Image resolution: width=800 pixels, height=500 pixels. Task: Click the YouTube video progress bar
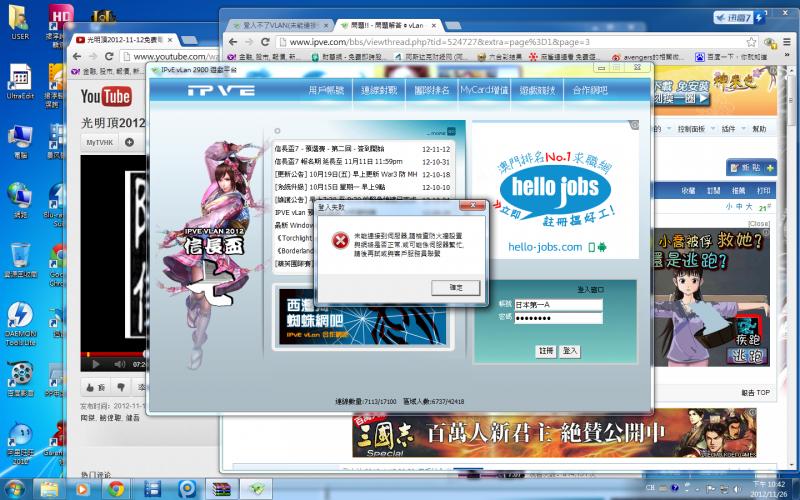click(x=114, y=354)
